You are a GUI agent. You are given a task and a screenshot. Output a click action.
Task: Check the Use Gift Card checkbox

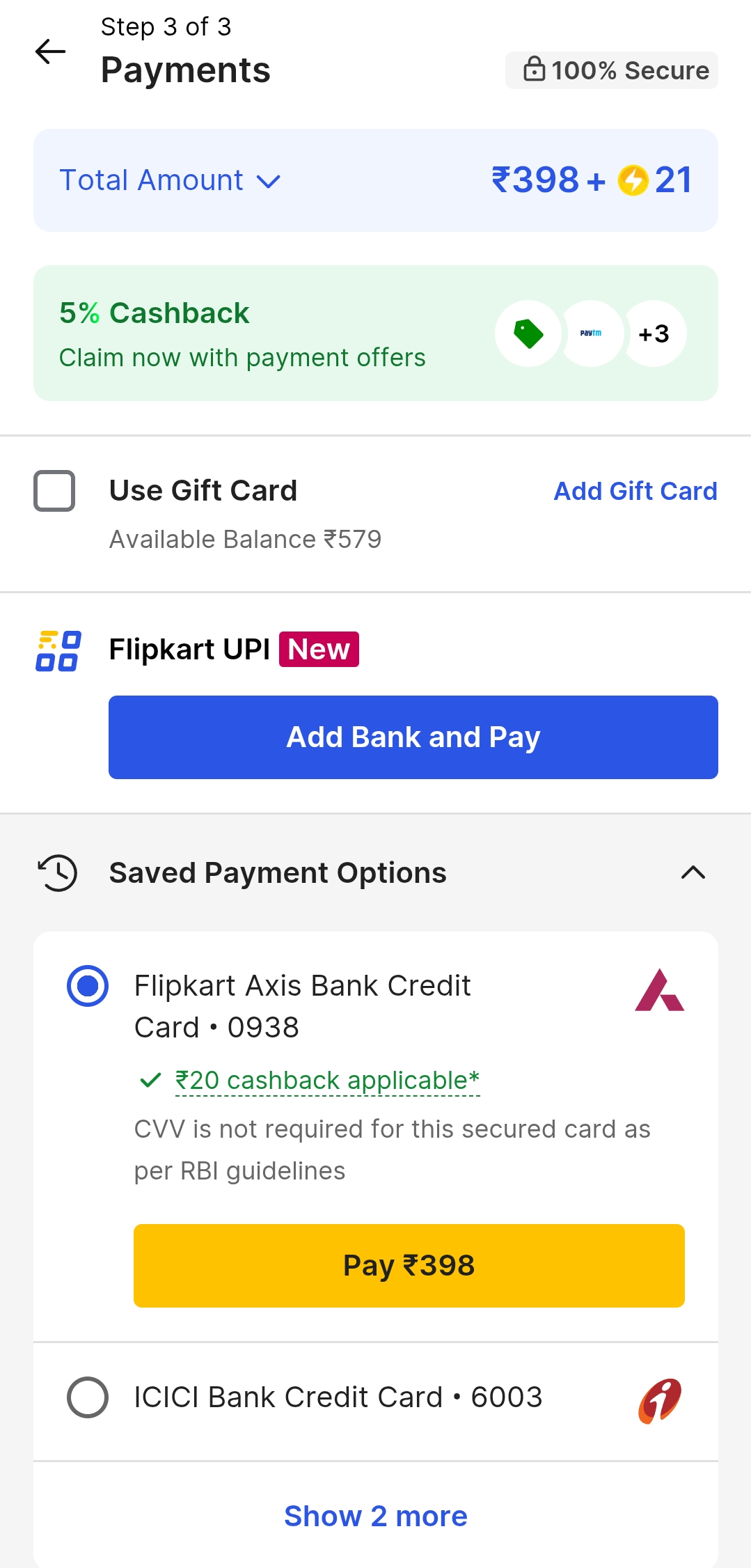54,491
